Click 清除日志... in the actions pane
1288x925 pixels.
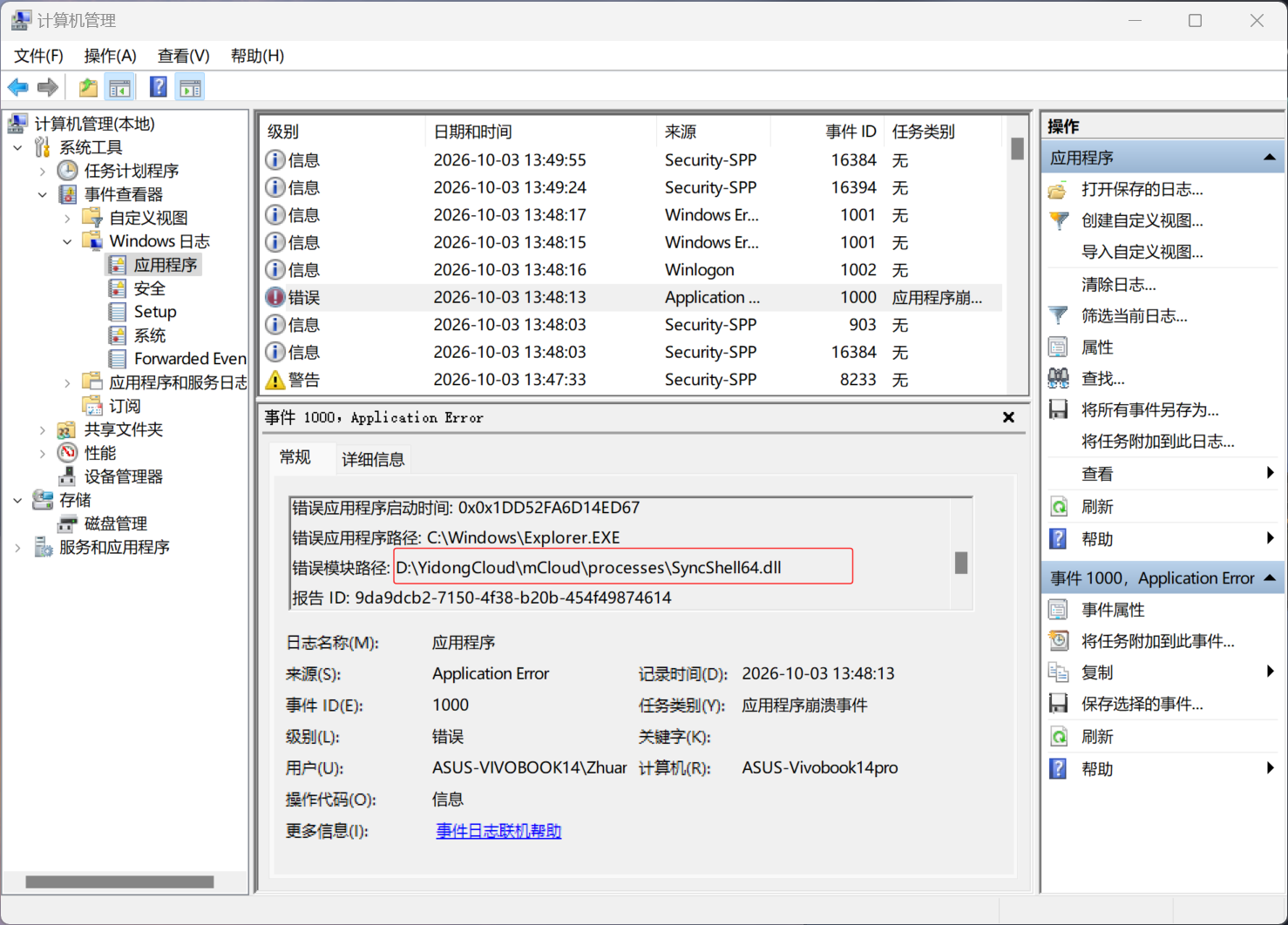click(1119, 285)
